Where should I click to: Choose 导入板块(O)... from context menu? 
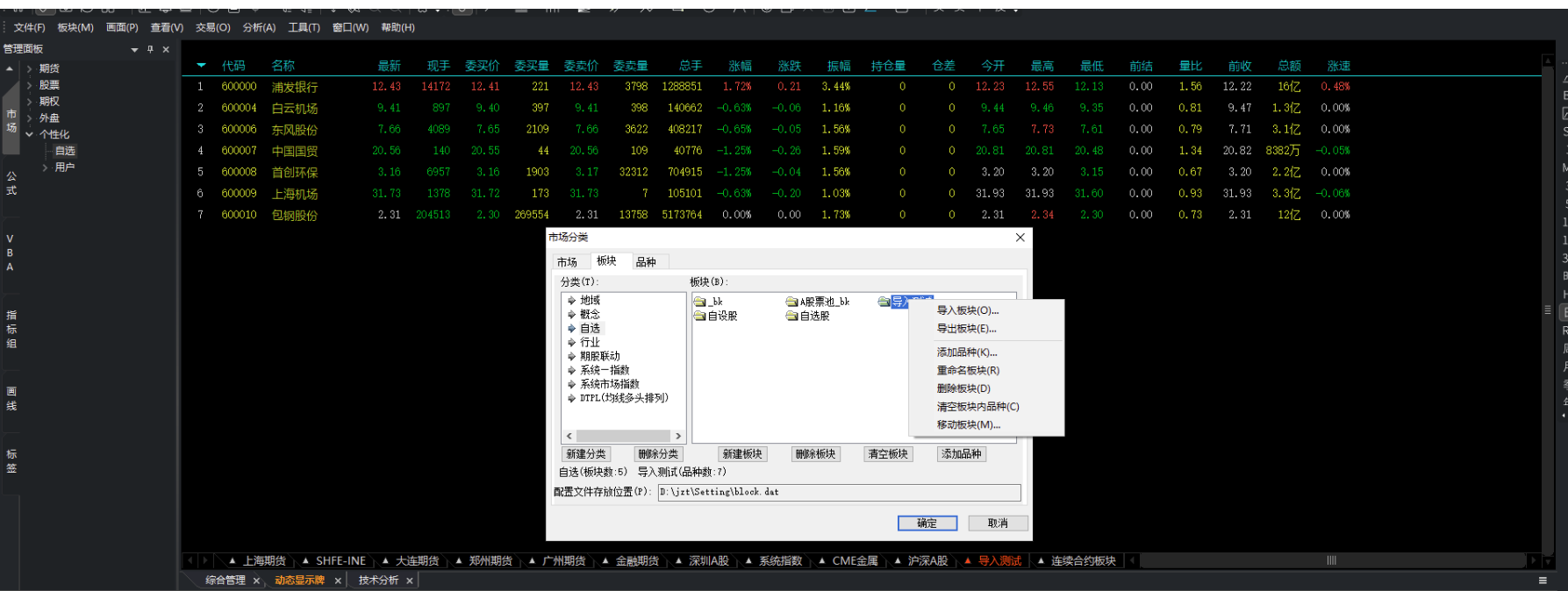967,310
